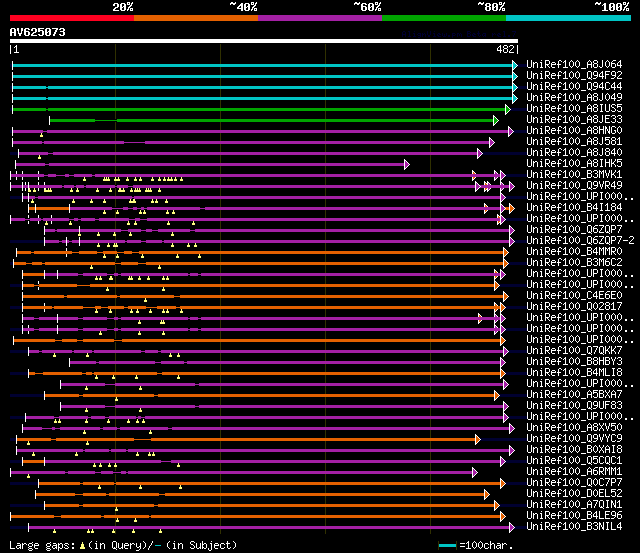
Task: Click the yellow query gap legend marker
Action: [x=82, y=546]
